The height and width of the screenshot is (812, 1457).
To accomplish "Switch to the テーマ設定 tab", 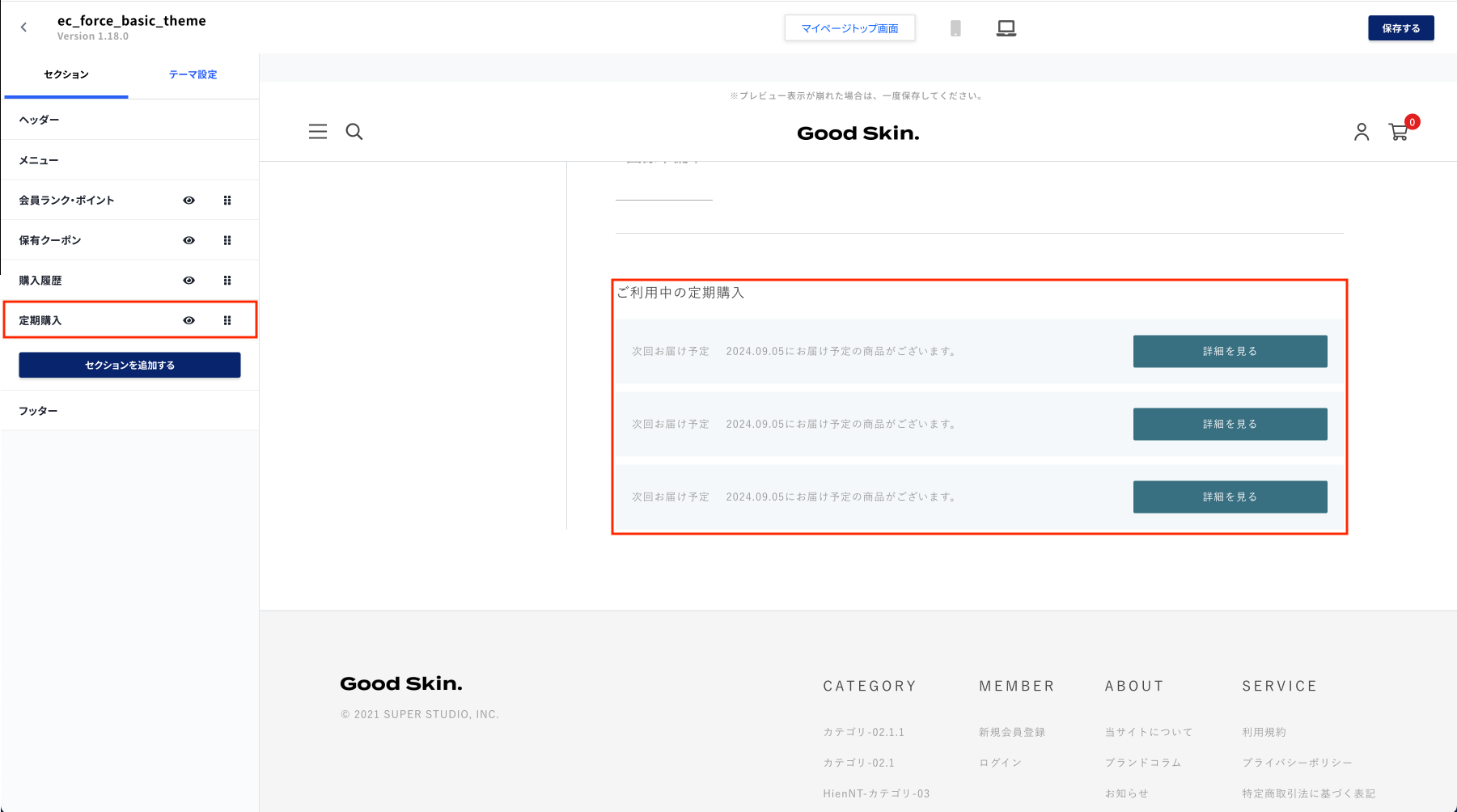I will click(193, 74).
